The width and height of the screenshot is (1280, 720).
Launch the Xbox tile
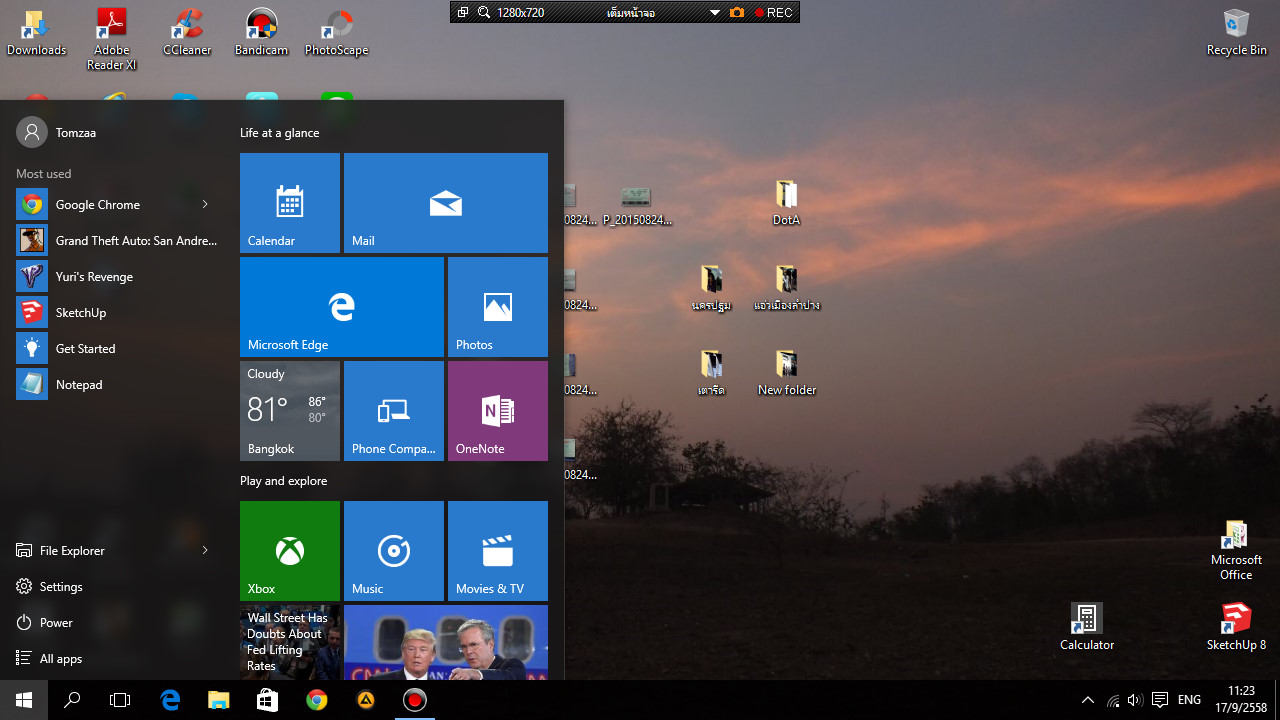(290, 551)
